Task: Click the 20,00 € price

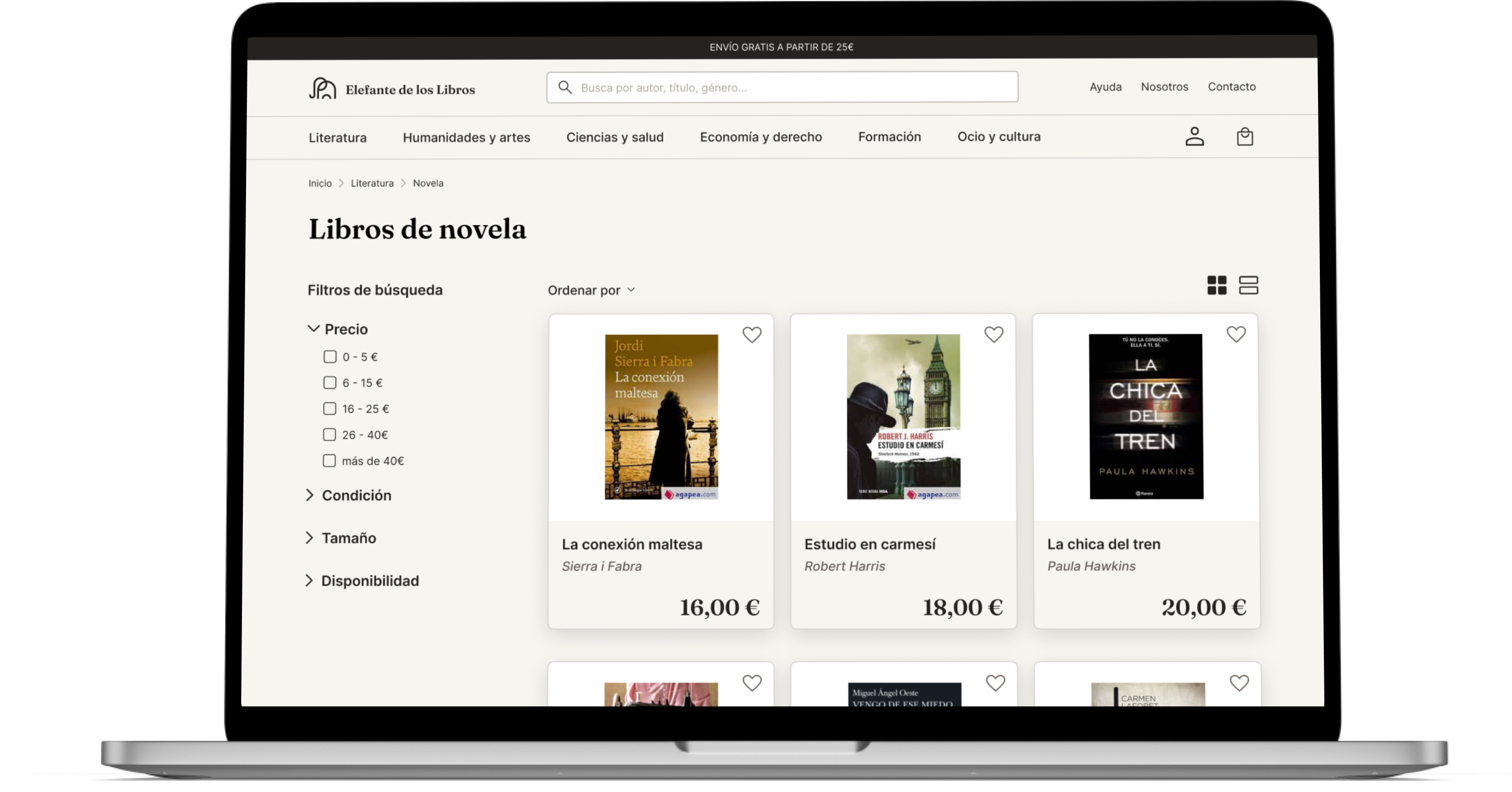Action: click(1204, 607)
